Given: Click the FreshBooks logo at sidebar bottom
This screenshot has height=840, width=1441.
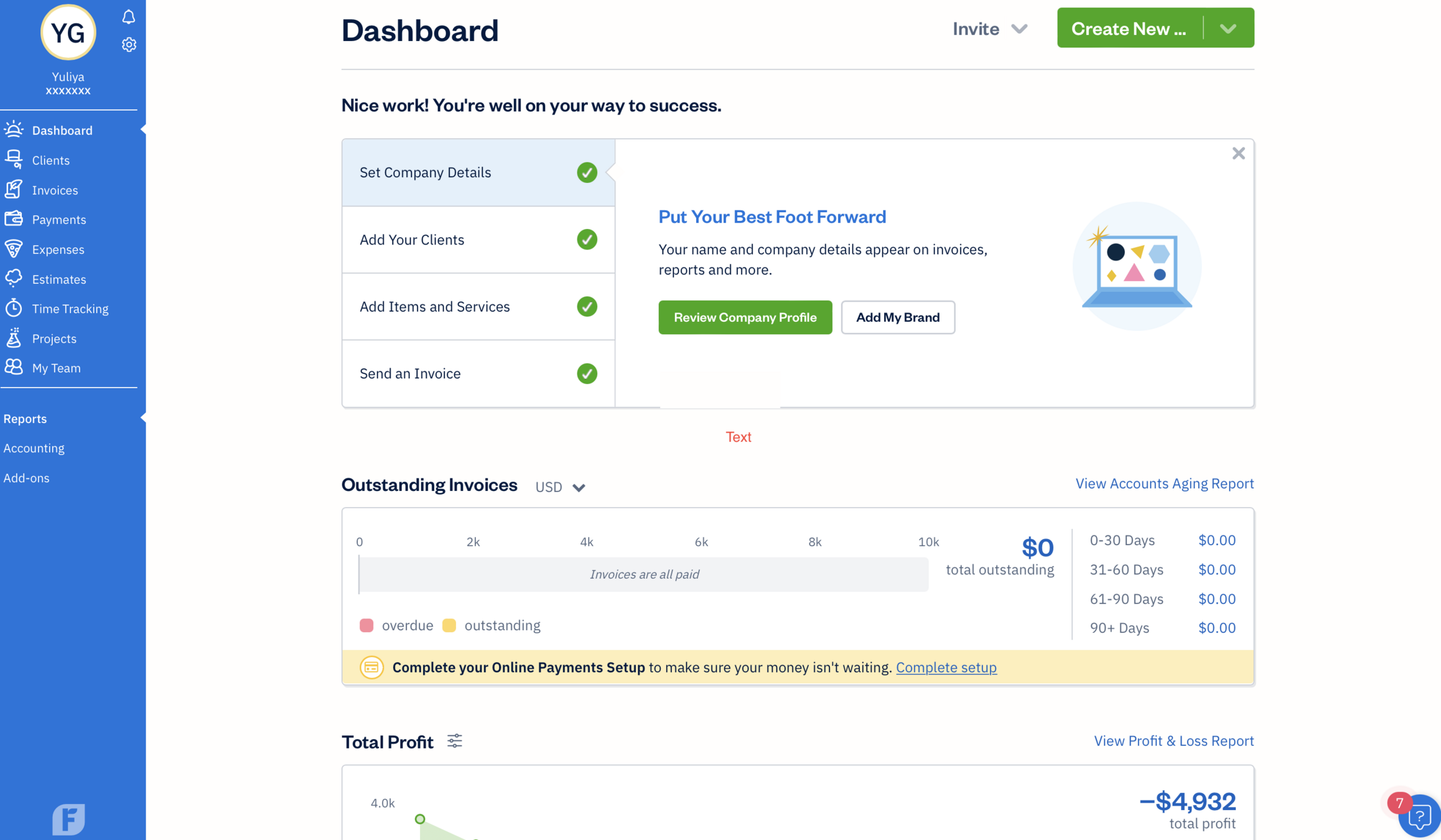Looking at the screenshot, I should tap(68, 819).
